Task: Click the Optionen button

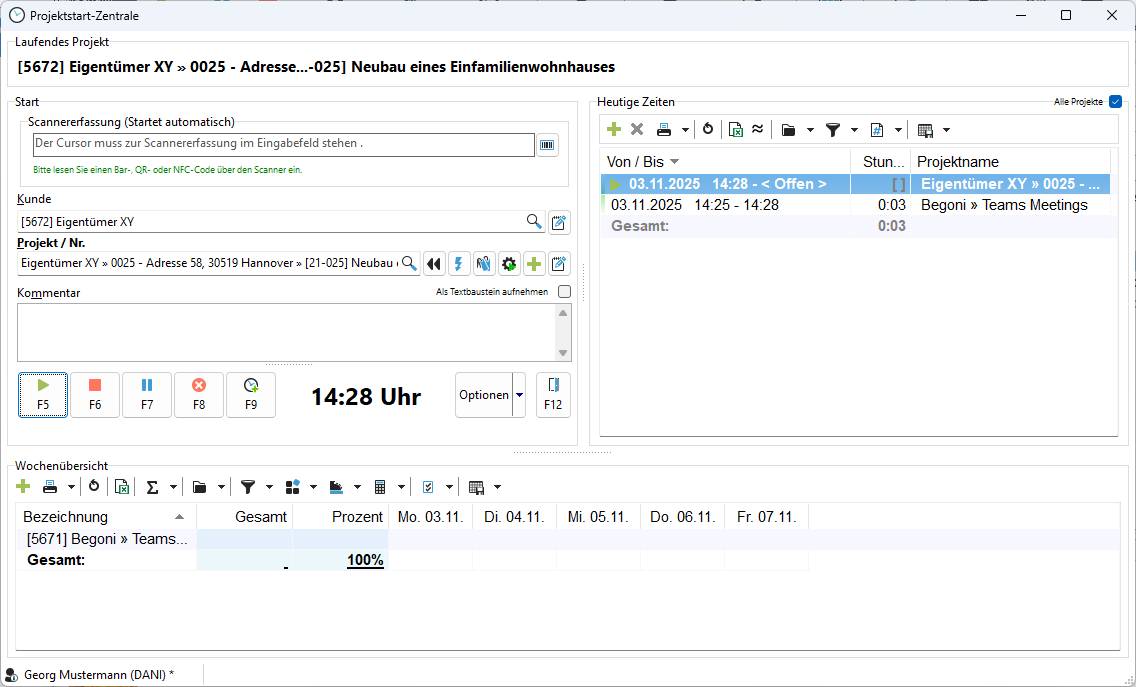Action: [x=484, y=395]
